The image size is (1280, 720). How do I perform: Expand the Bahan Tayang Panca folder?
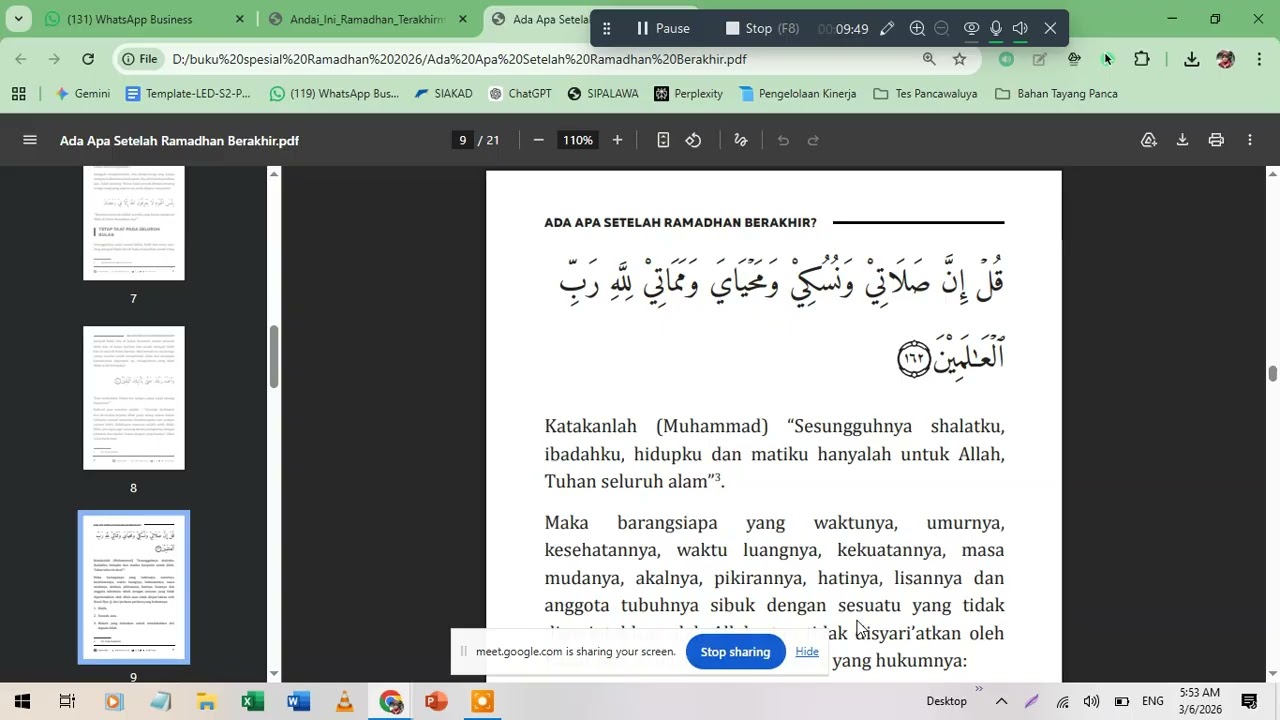[x=1056, y=94]
